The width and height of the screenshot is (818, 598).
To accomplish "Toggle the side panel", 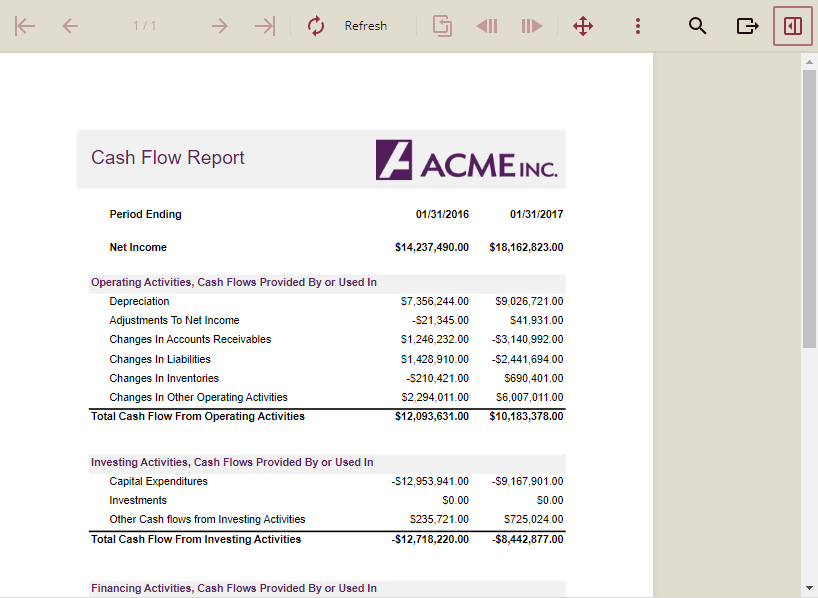I will pyautogui.click(x=793, y=26).
